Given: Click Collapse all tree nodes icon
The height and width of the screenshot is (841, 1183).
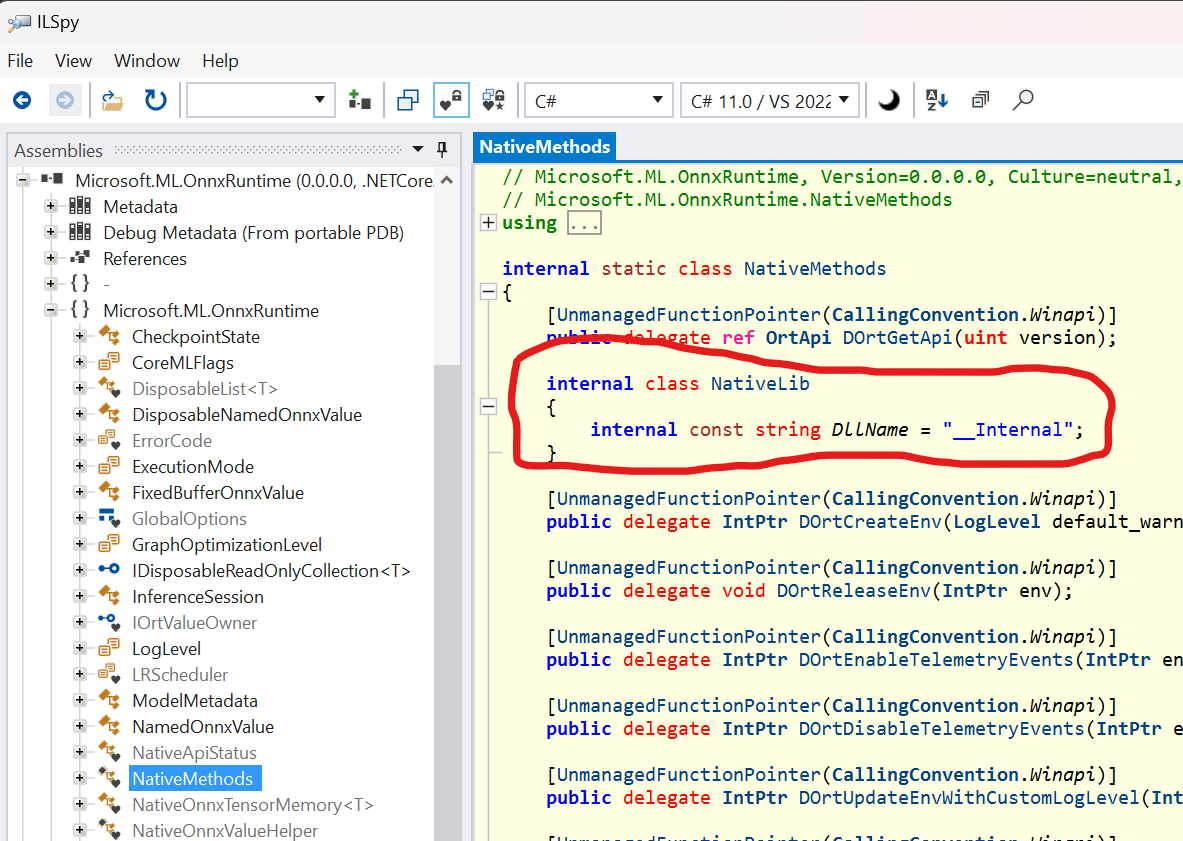Looking at the screenshot, I should coord(980,100).
